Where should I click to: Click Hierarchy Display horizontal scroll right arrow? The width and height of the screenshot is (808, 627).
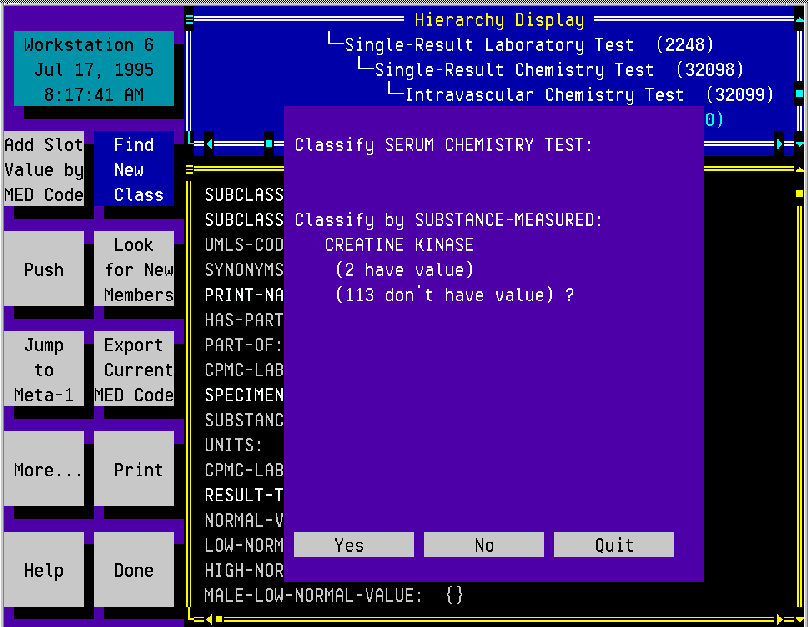coord(779,144)
